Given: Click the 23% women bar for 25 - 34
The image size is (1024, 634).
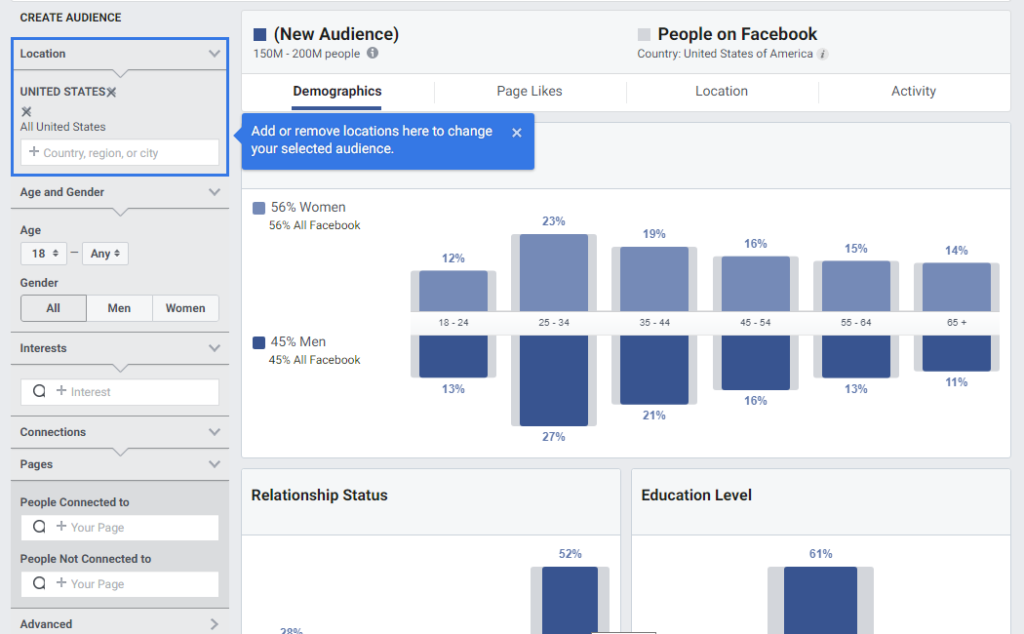Looking at the screenshot, I should tap(554, 273).
